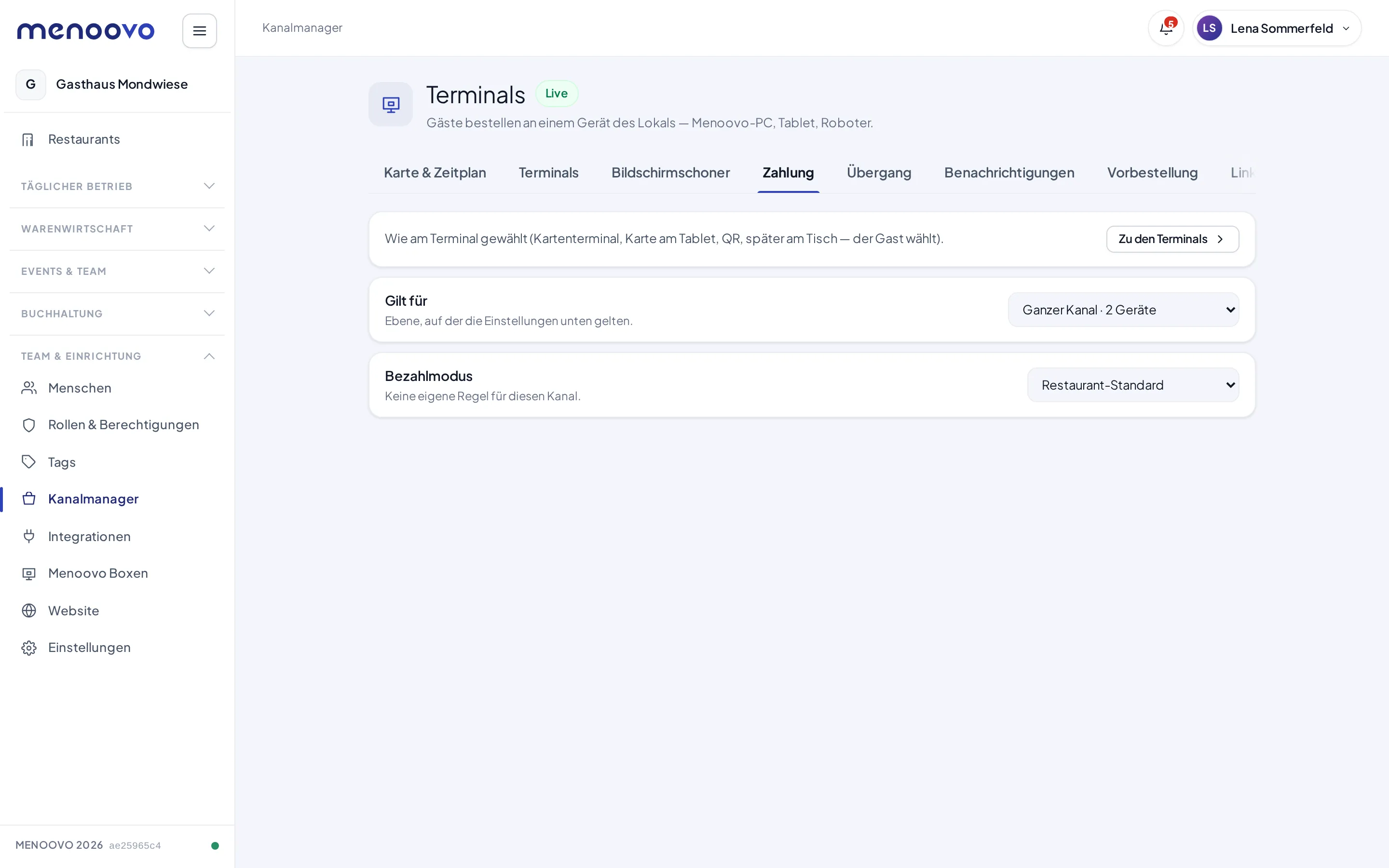
Task: Click the shield icon for Rollen & Berechtigungen
Action: (29, 425)
